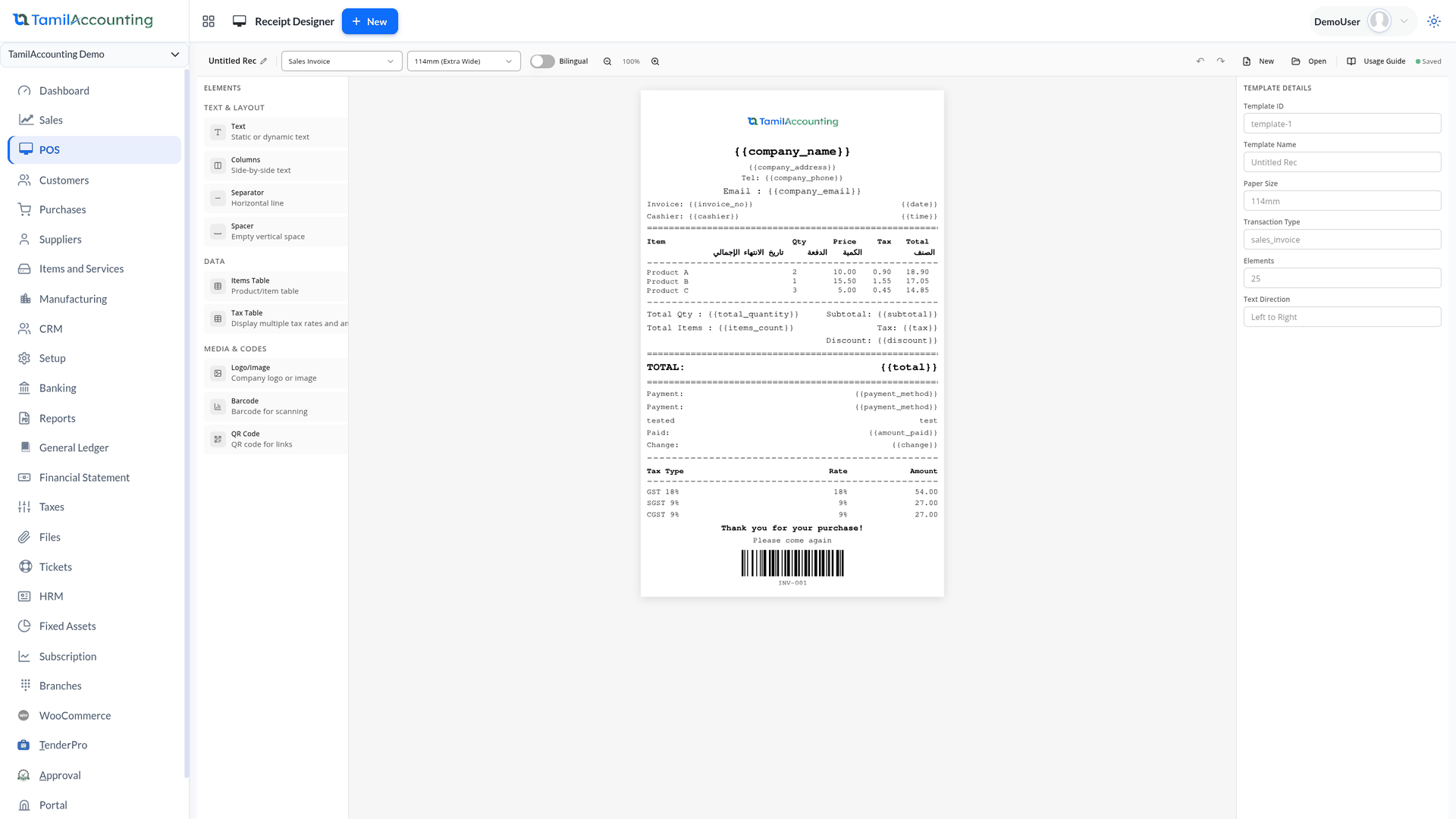Click the DemoUser avatar icon
This screenshot has width=1456, height=819.
coord(1379,21)
